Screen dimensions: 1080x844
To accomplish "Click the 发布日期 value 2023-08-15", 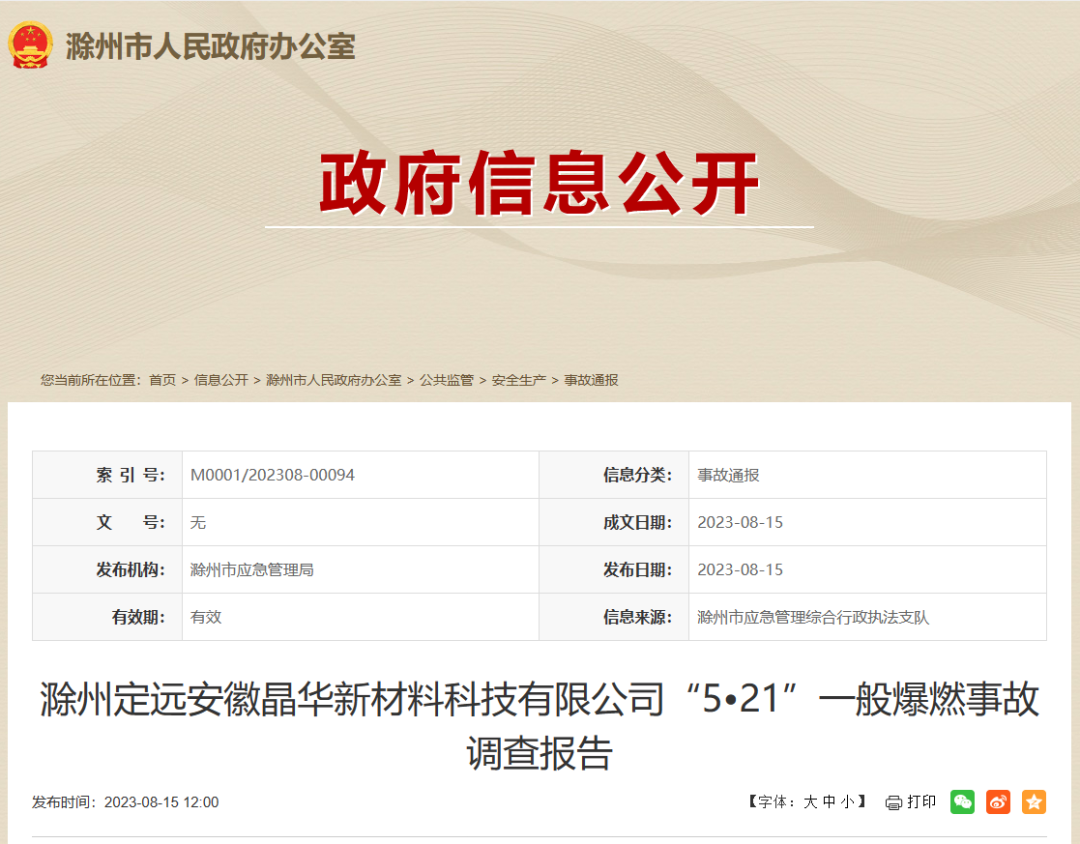I will 740,570.
